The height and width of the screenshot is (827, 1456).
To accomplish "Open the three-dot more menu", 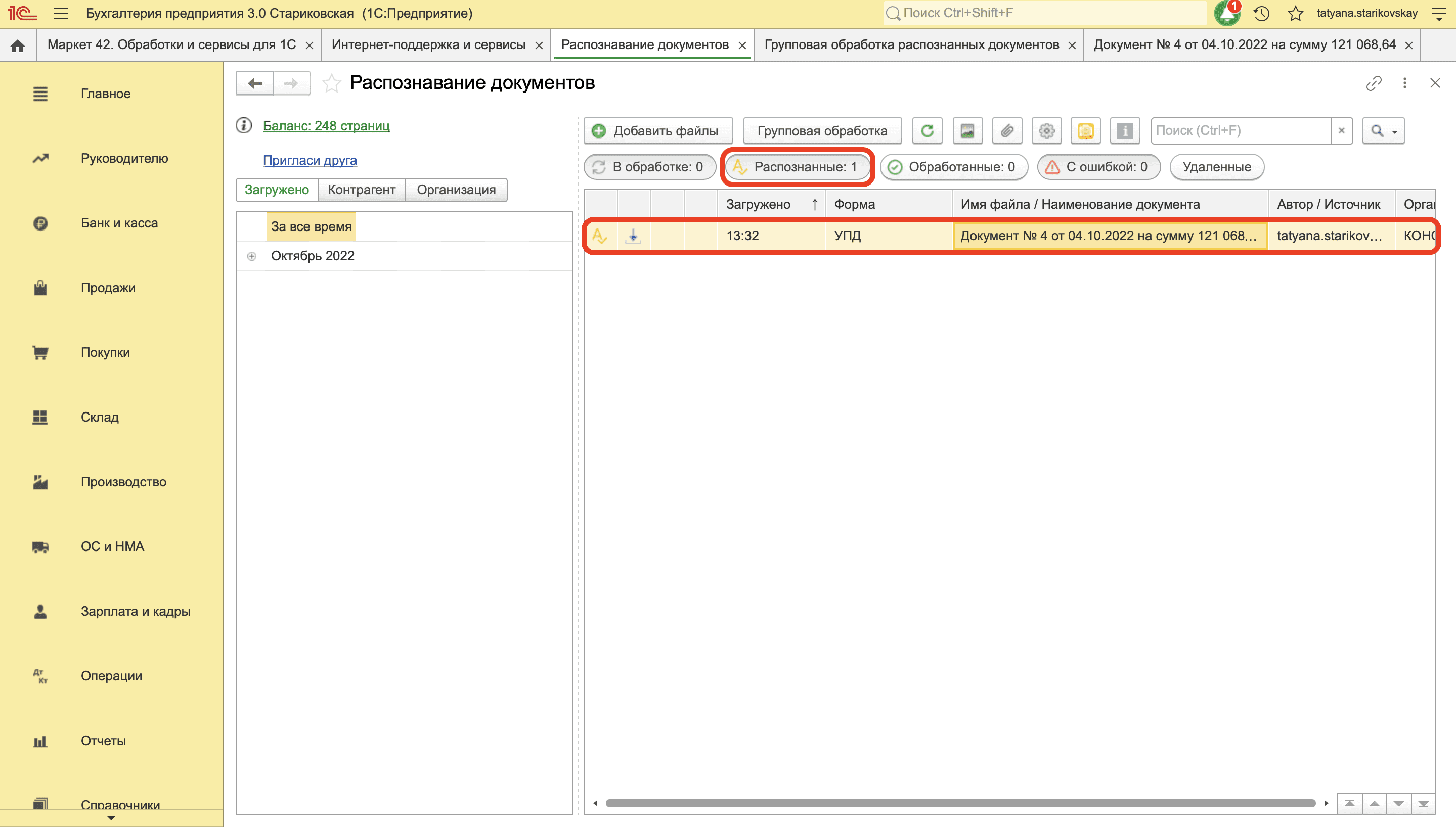I will coord(1405,83).
